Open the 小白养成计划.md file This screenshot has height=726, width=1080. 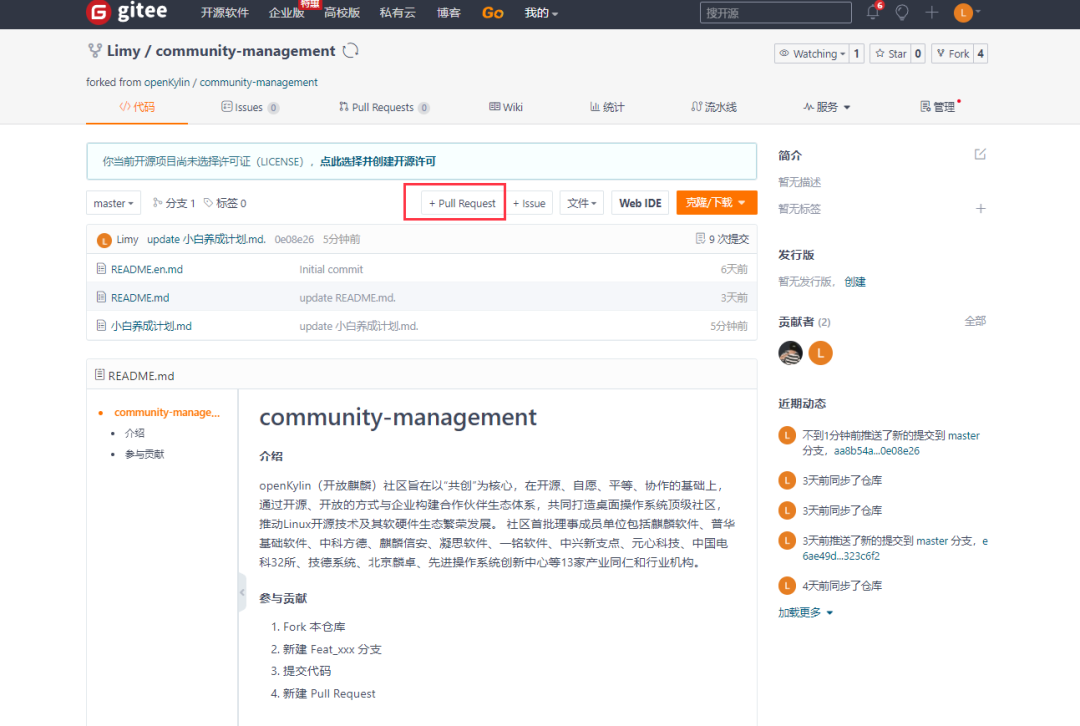point(152,326)
